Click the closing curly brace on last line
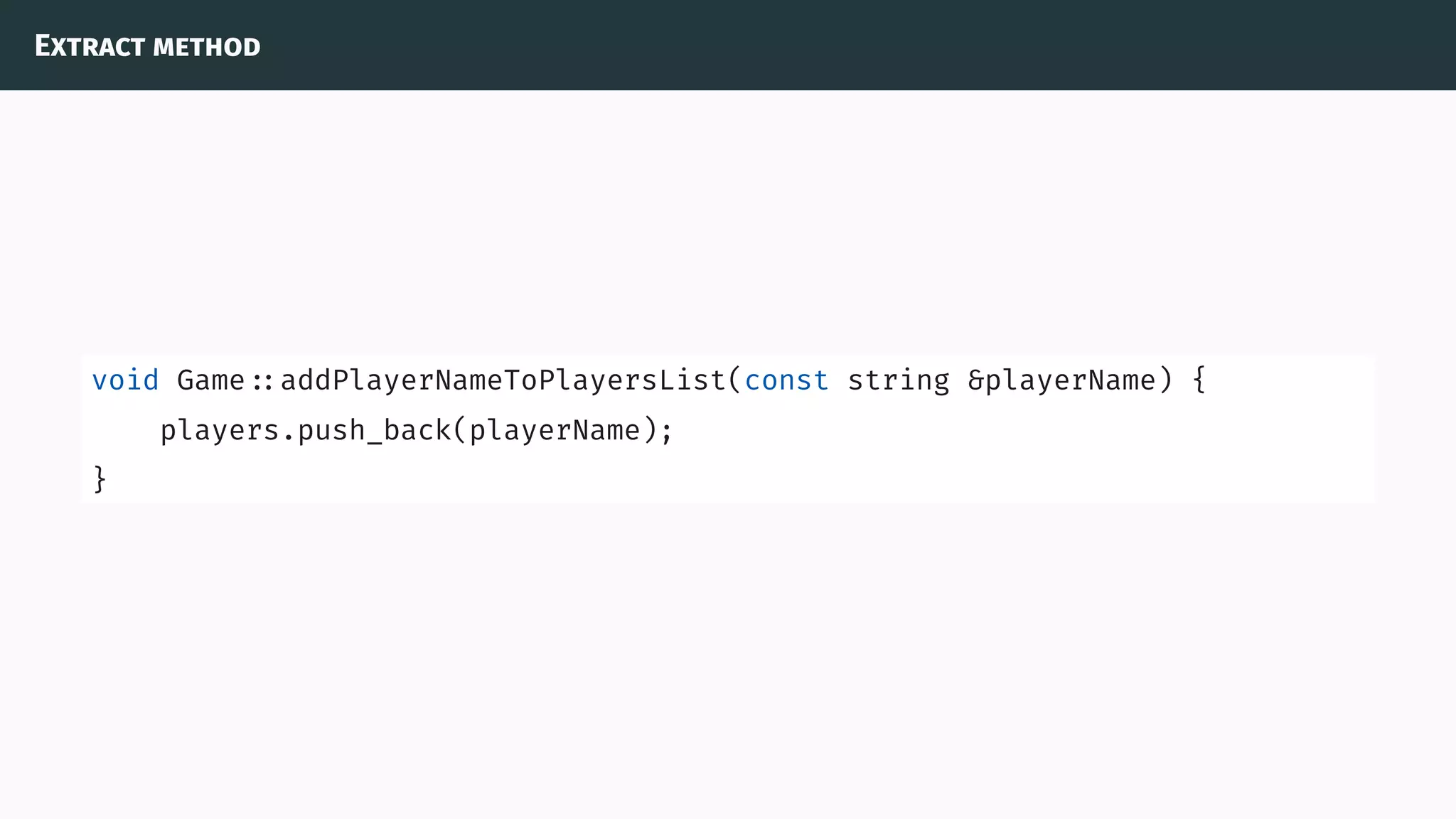The width and height of the screenshot is (1456, 819). coord(100,478)
